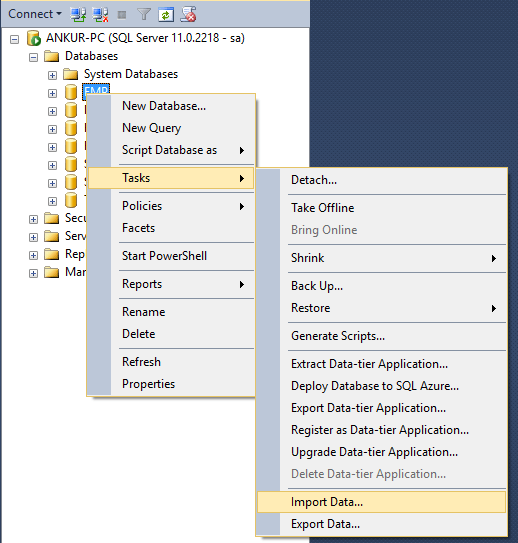Choose Generate Scripts...
This screenshot has height=543, width=518.
click(382, 336)
